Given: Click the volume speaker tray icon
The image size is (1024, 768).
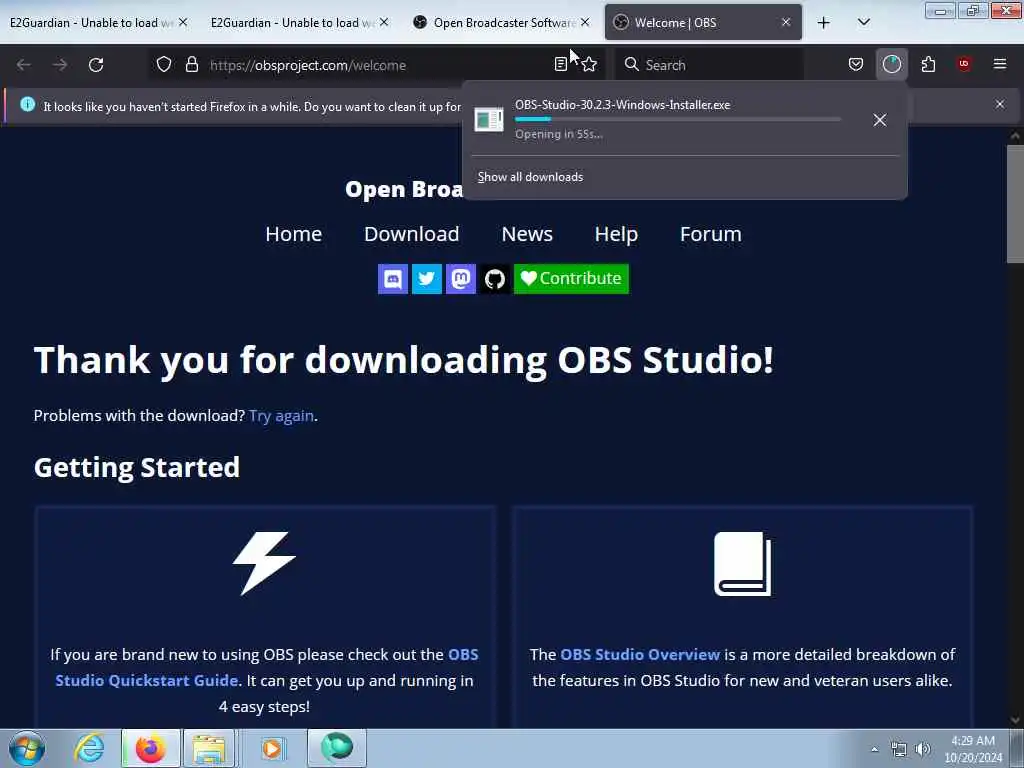Looking at the screenshot, I should tap(922, 749).
